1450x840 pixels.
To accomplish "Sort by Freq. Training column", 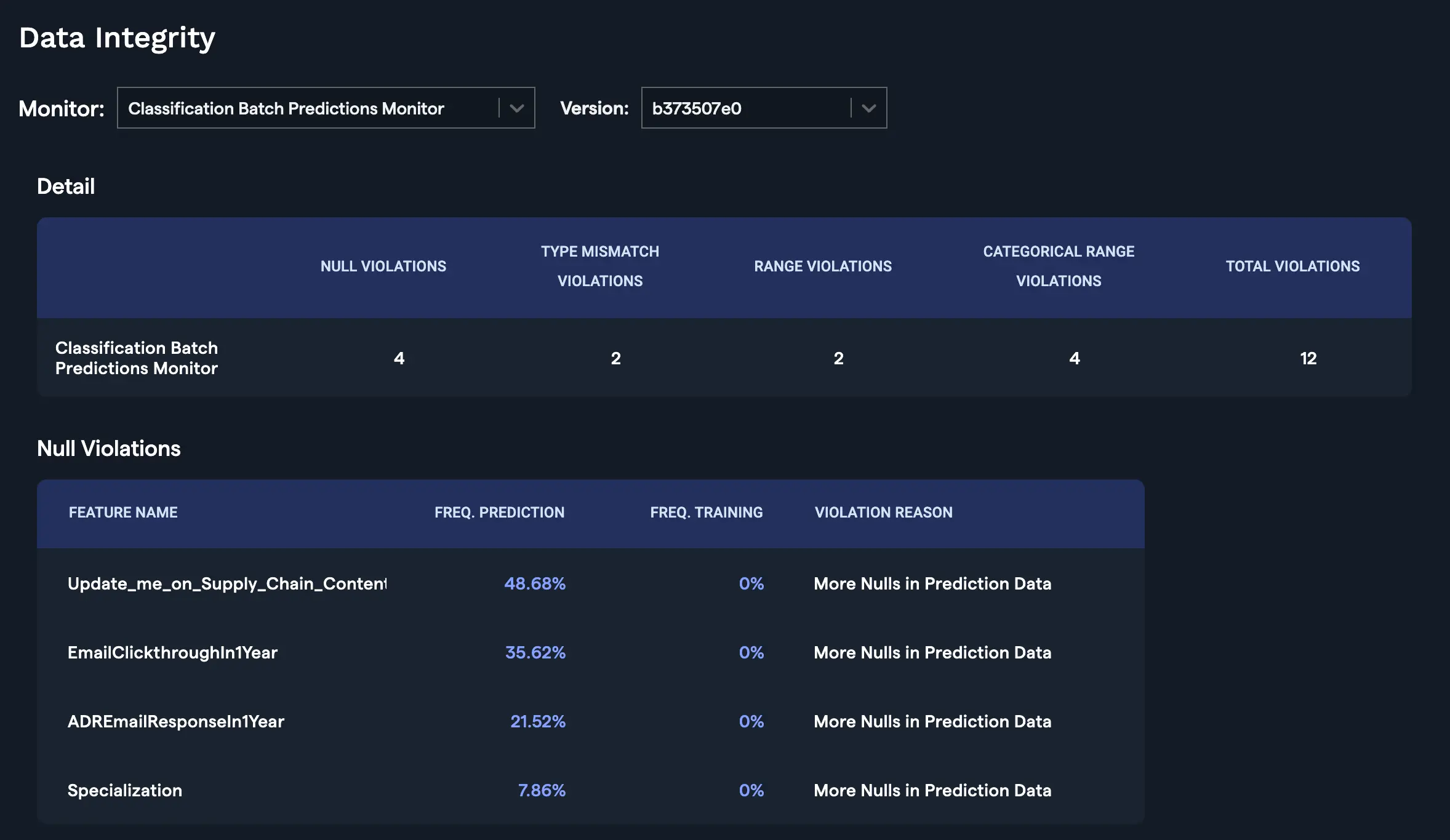I will pos(706,513).
